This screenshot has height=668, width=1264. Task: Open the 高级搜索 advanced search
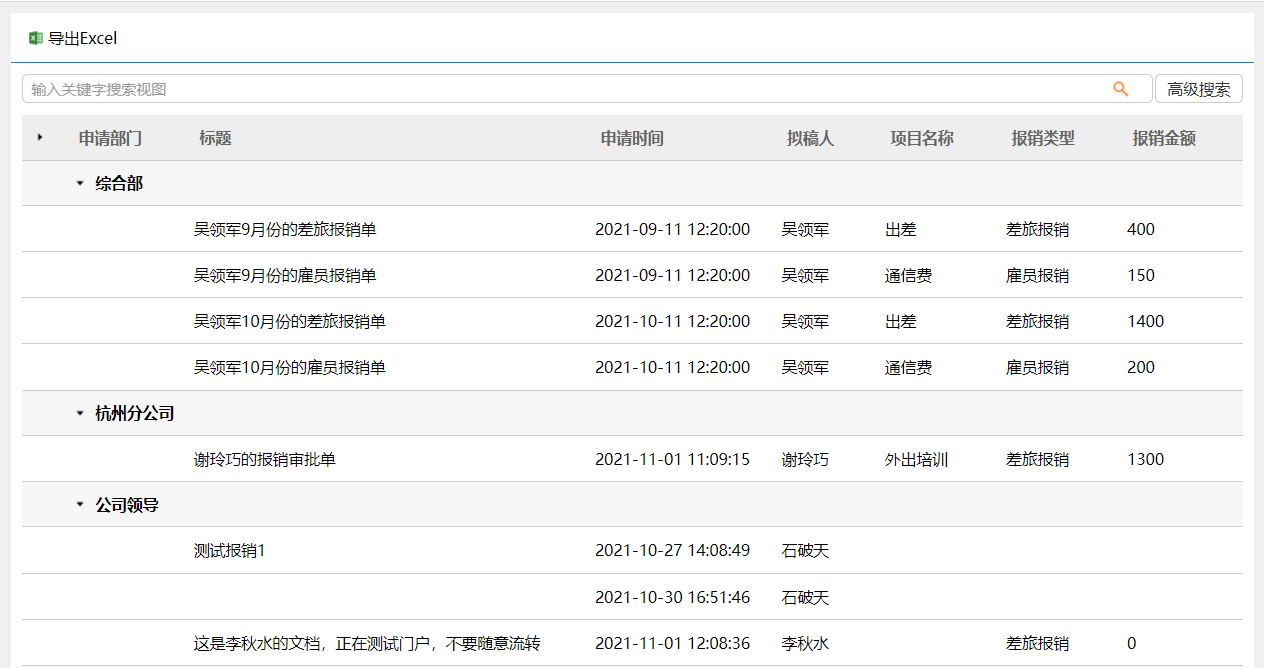[x=1198, y=89]
